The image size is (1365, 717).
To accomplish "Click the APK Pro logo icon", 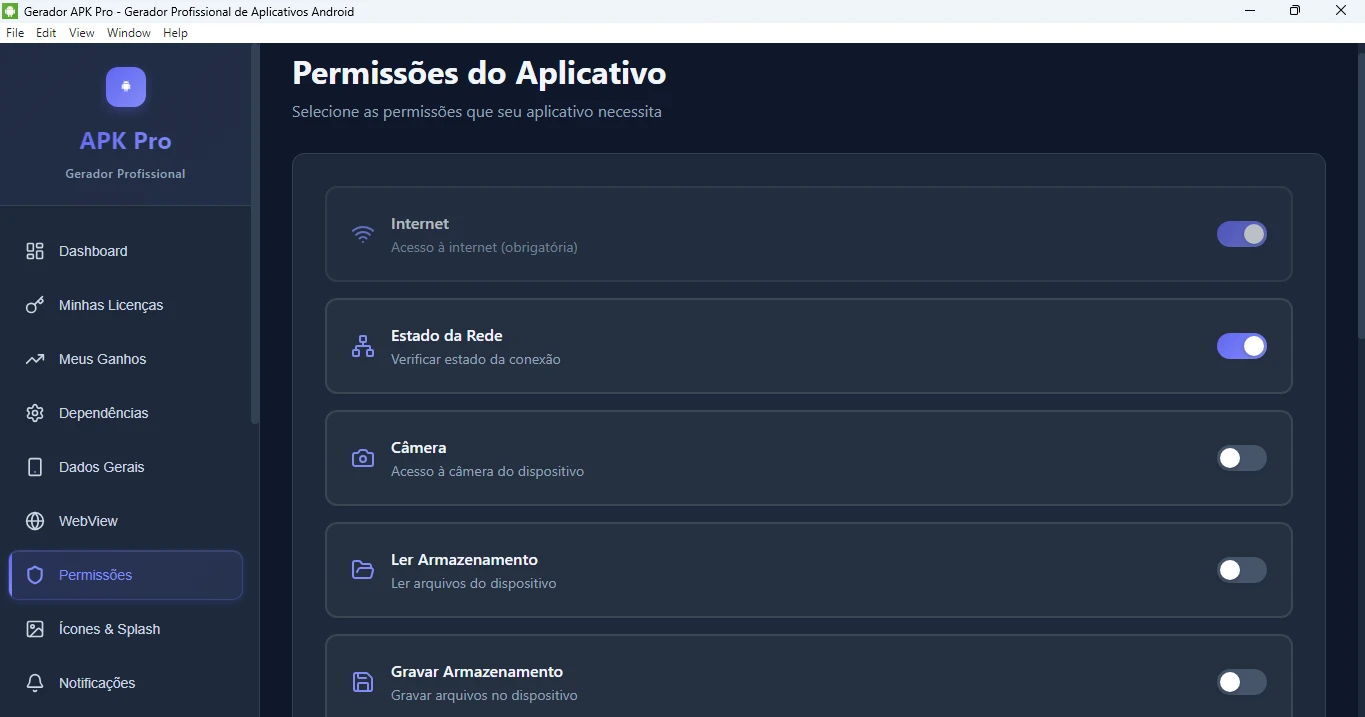I will (x=126, y=87).
